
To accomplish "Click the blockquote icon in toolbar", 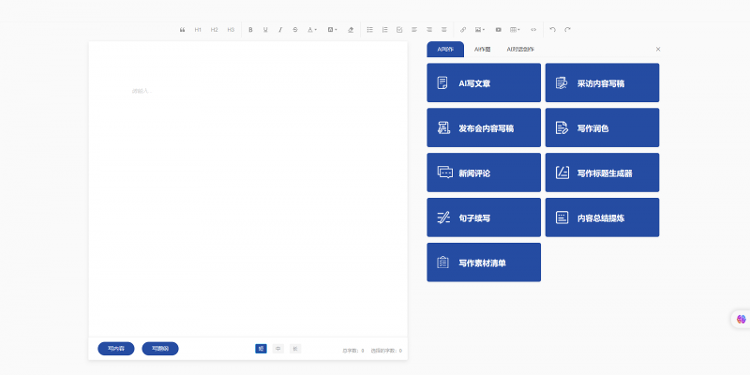I will click(182, 30).
